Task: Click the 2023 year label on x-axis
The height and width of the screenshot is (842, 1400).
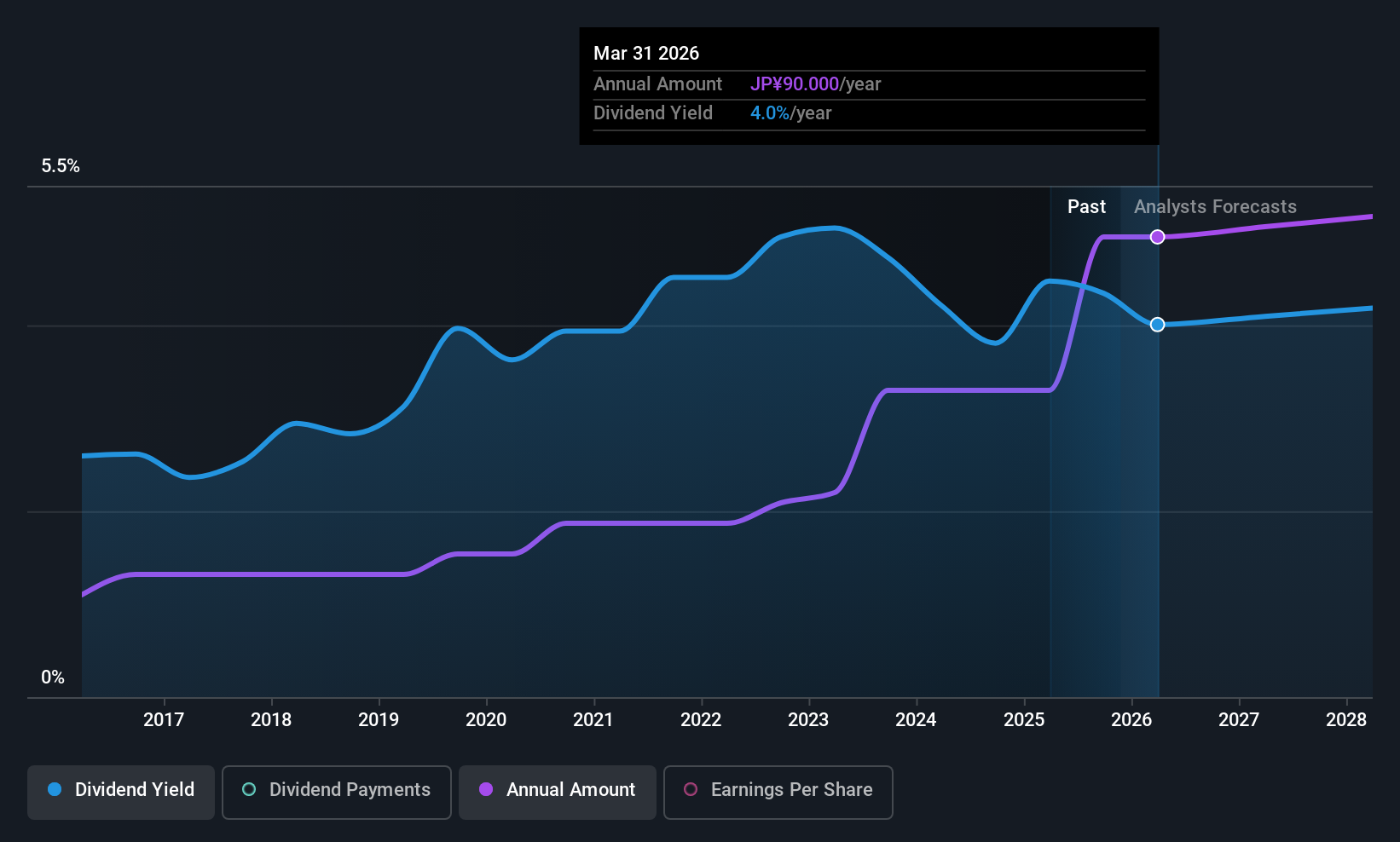Action: tap(808, 719)
